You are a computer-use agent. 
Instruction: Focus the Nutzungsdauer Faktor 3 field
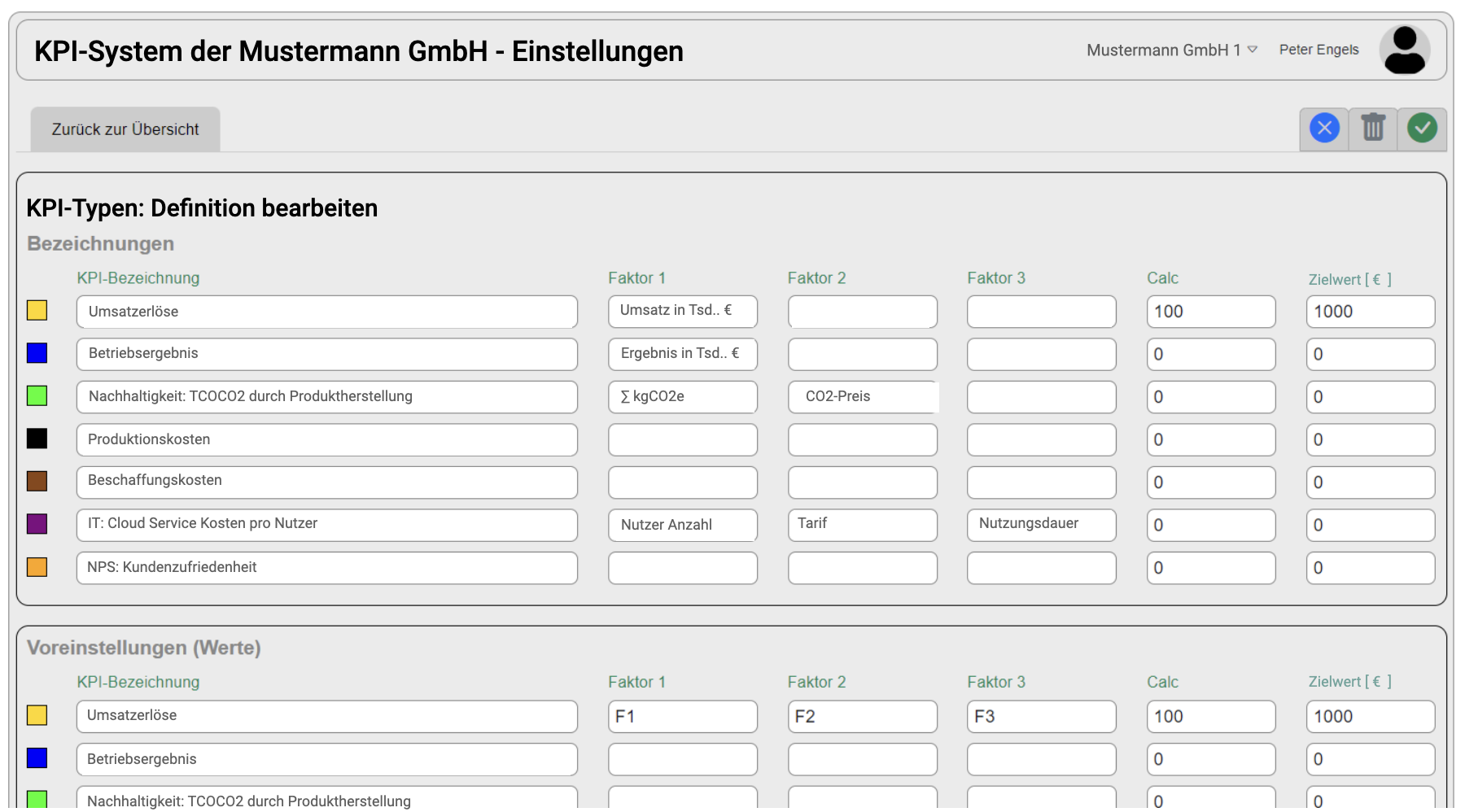tap(1041, 525)
